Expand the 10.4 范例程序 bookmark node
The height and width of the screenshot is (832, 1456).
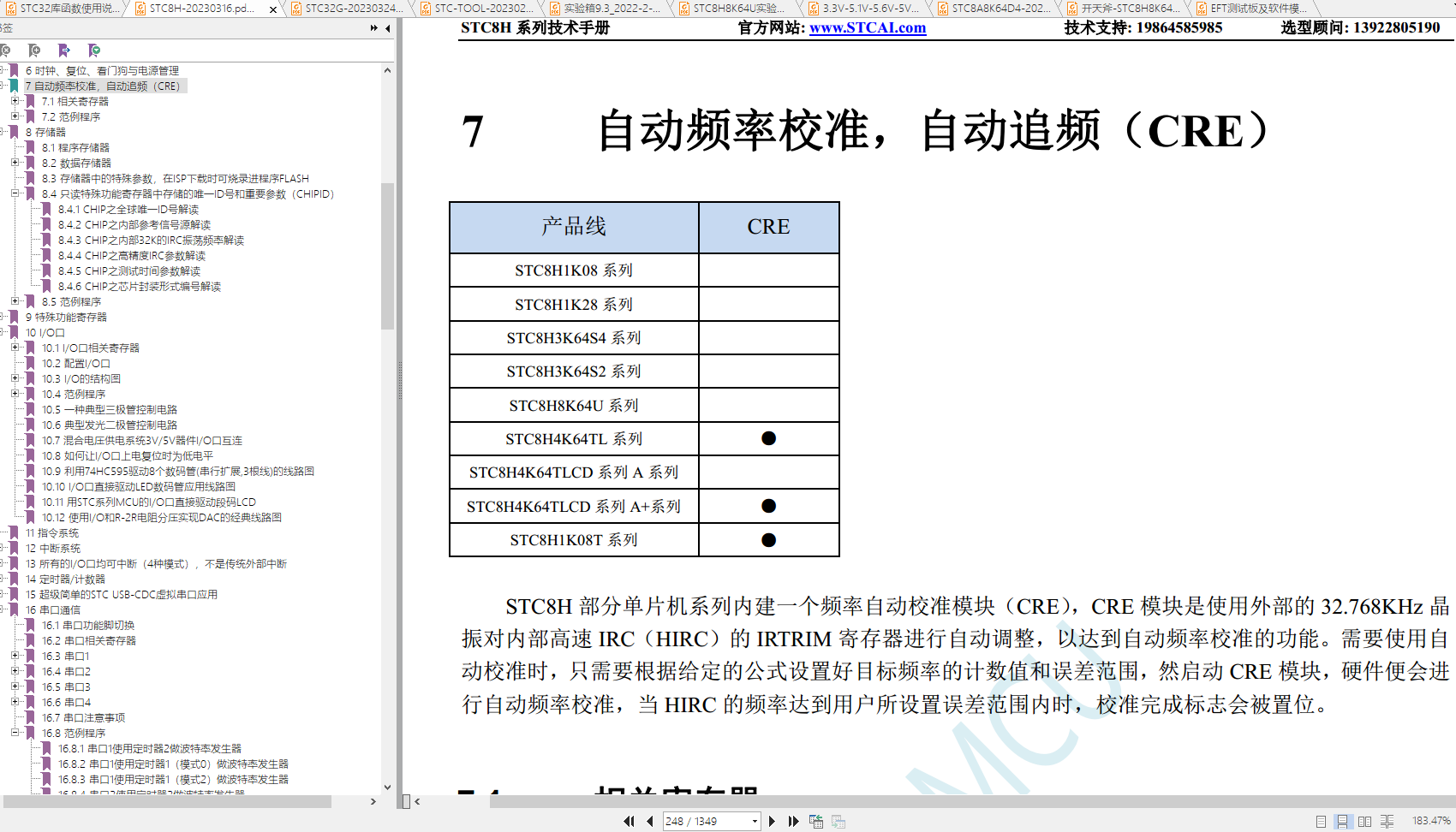pyautogui.click(x=15, y=394)
